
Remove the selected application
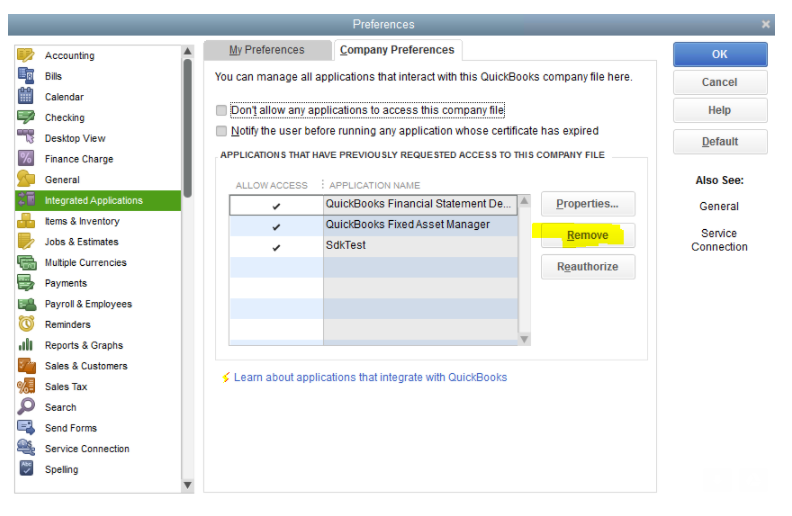click(588, 235)
